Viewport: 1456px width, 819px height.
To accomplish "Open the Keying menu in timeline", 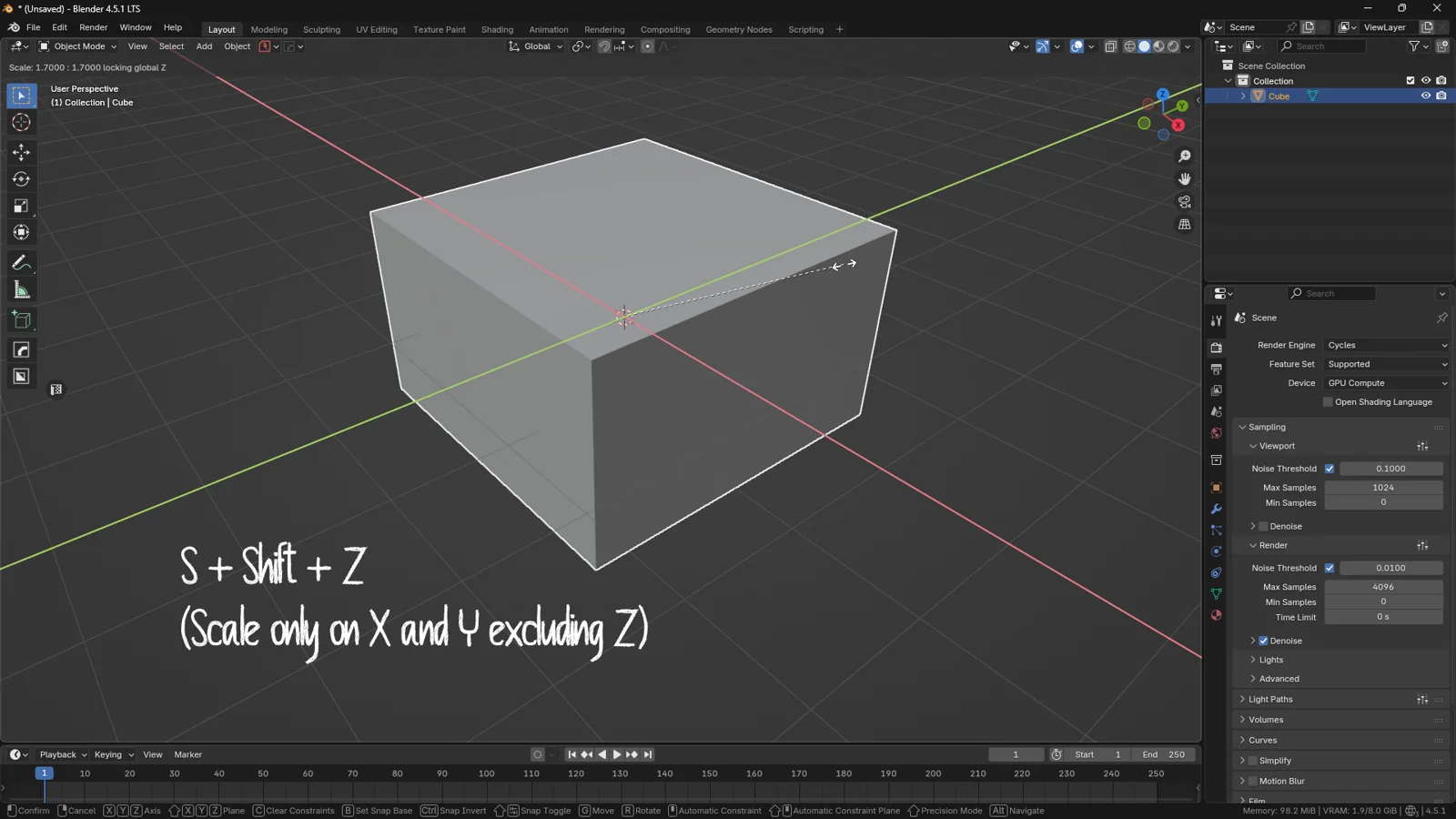I will [114, 754].
